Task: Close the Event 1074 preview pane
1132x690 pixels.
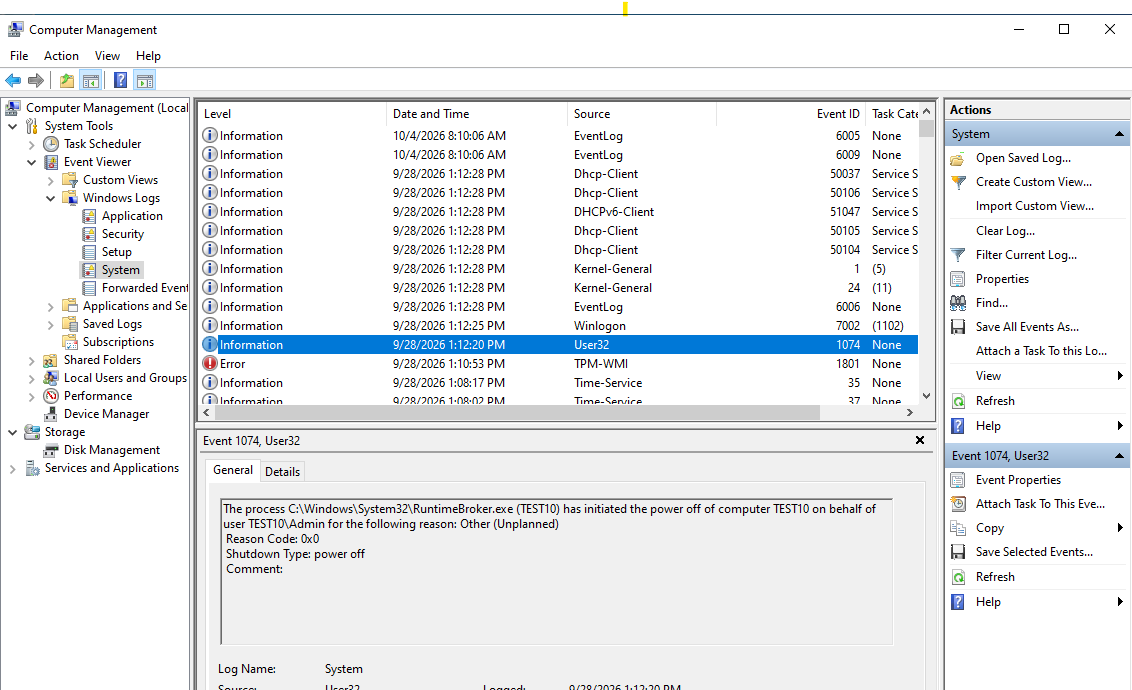Action: click(x=920, y=440)
